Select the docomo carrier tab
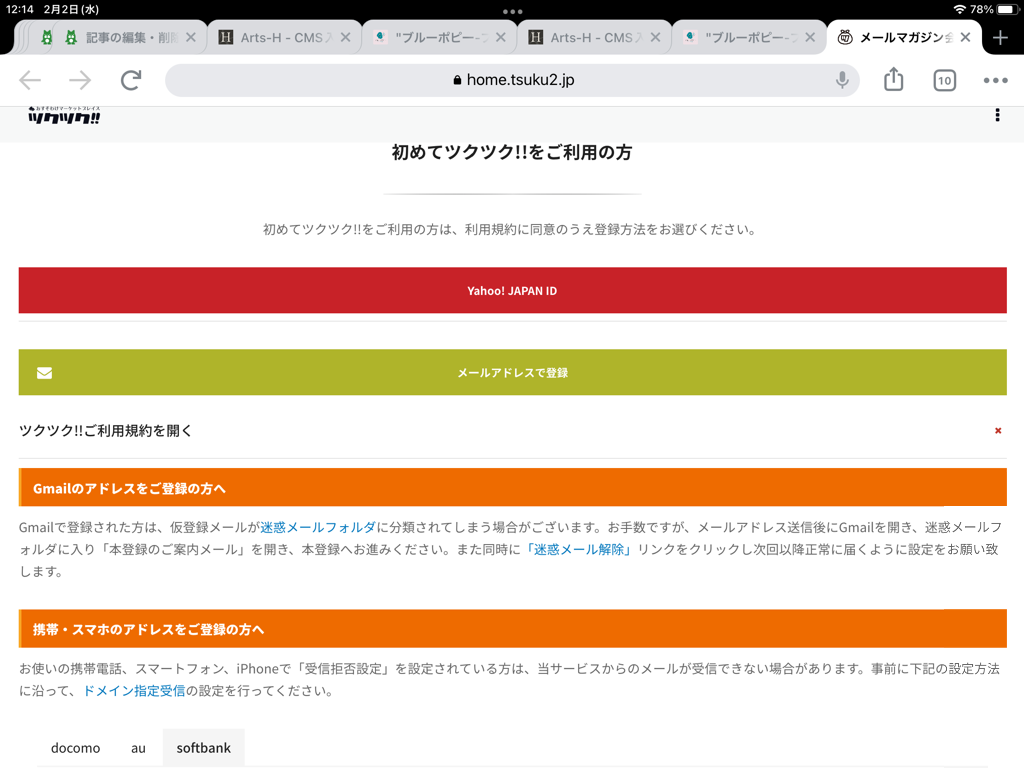Viewport: 1024px width, 768px height. 76,748
